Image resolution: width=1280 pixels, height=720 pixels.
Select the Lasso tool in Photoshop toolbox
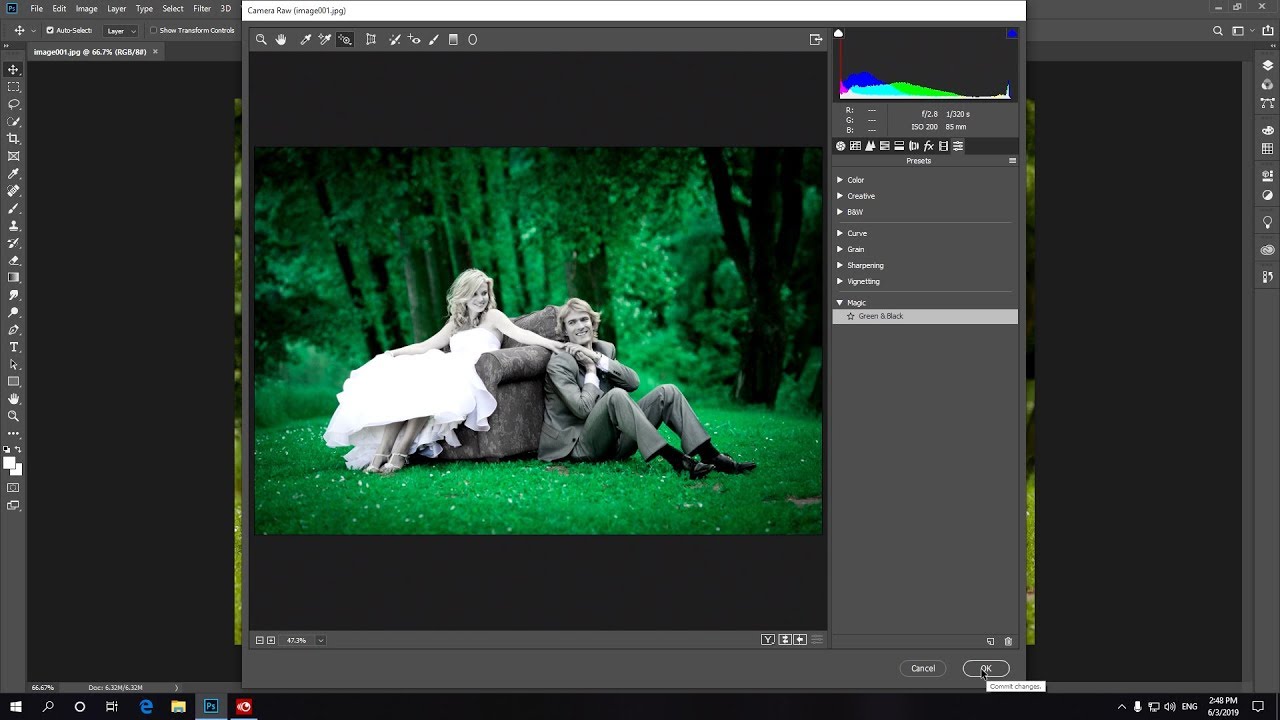[x=13, y=104]
